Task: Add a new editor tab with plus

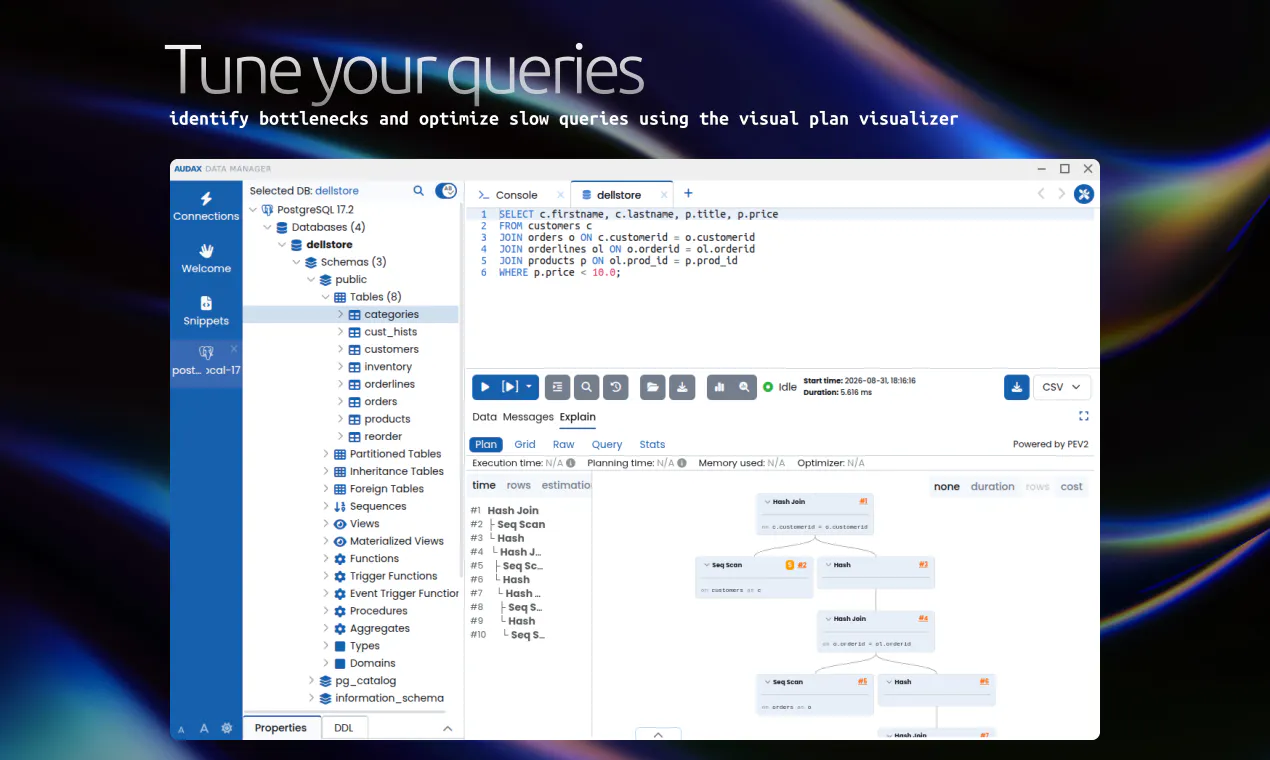Action: click(688, 194)
